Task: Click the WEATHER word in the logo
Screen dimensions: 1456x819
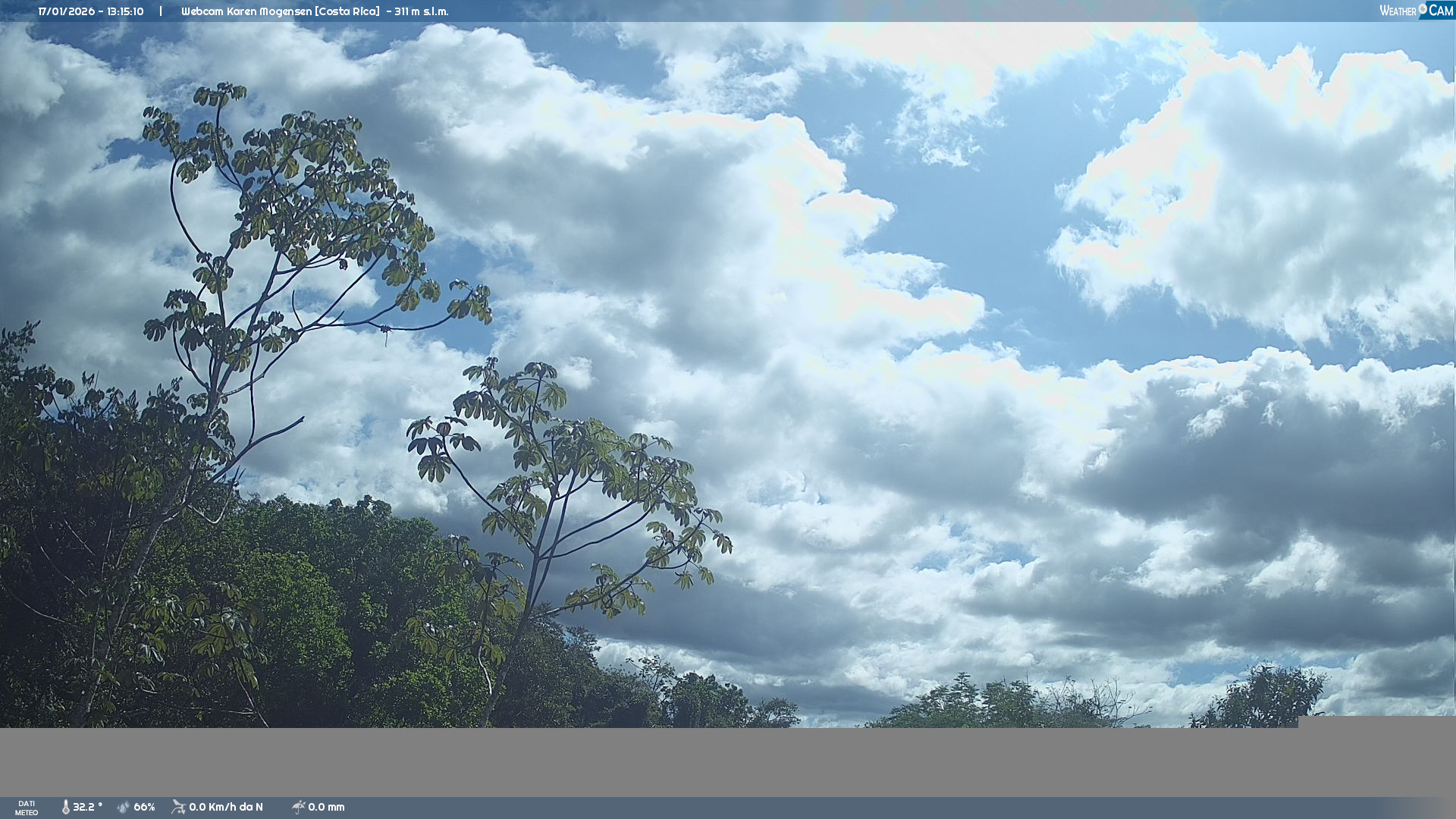Action: point(1398,11)
